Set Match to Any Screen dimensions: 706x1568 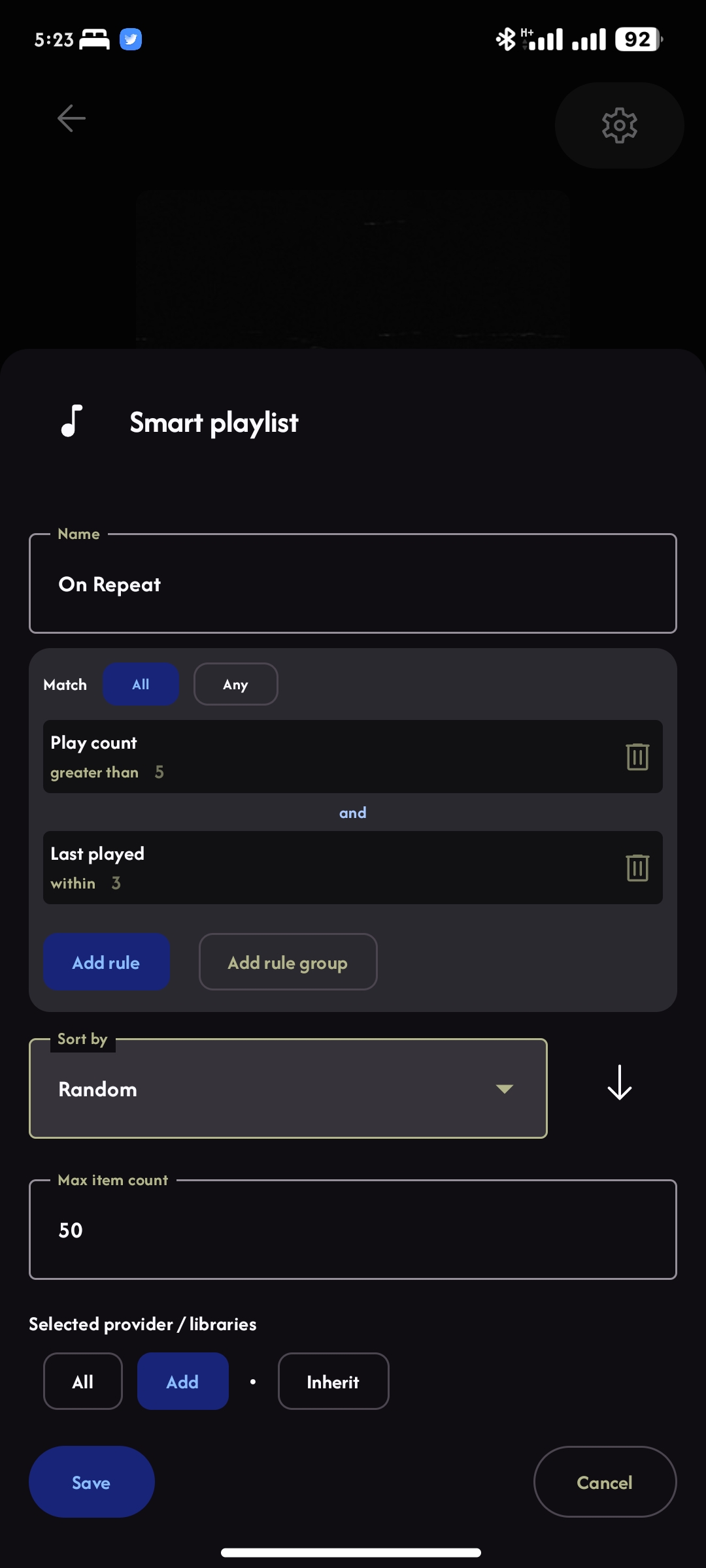click(235, 684)
